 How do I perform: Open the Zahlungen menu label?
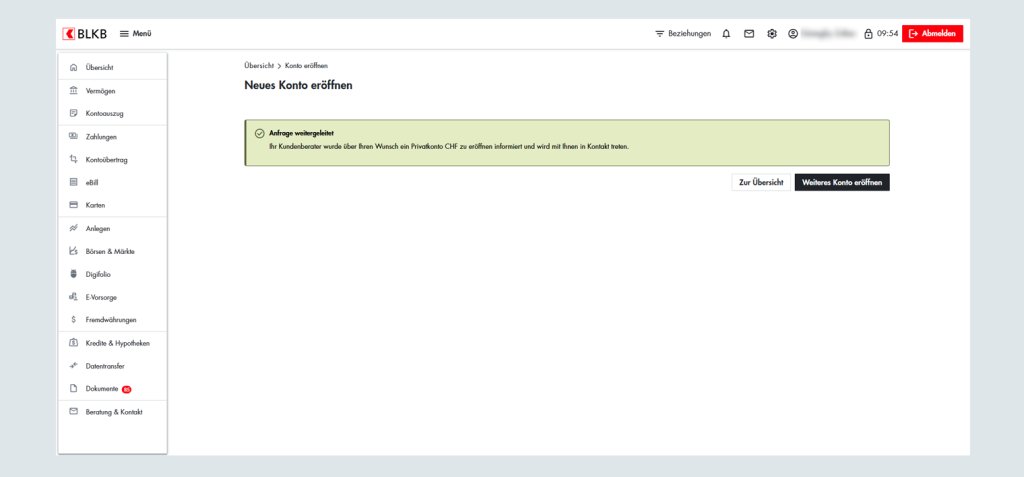tap(101, 137)
